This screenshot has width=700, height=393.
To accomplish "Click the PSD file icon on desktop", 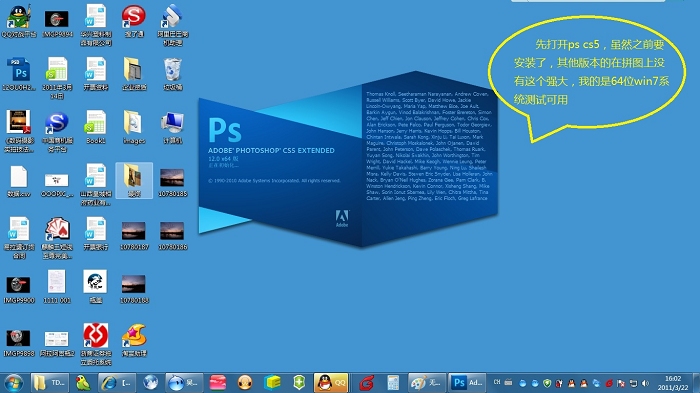I will [19, 74].
